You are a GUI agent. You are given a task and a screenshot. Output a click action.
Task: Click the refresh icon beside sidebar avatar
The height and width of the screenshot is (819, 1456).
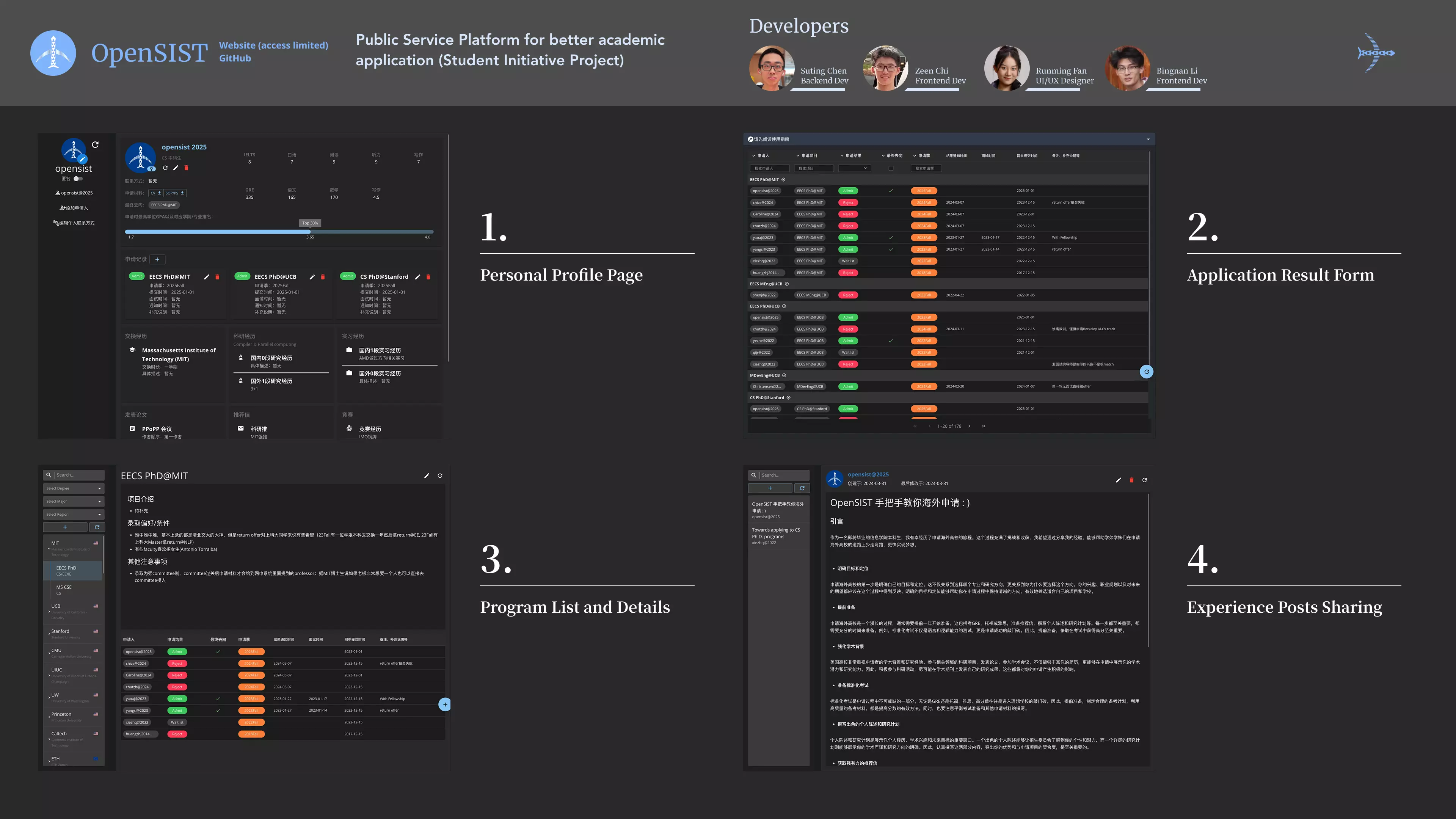click(95, 145)
